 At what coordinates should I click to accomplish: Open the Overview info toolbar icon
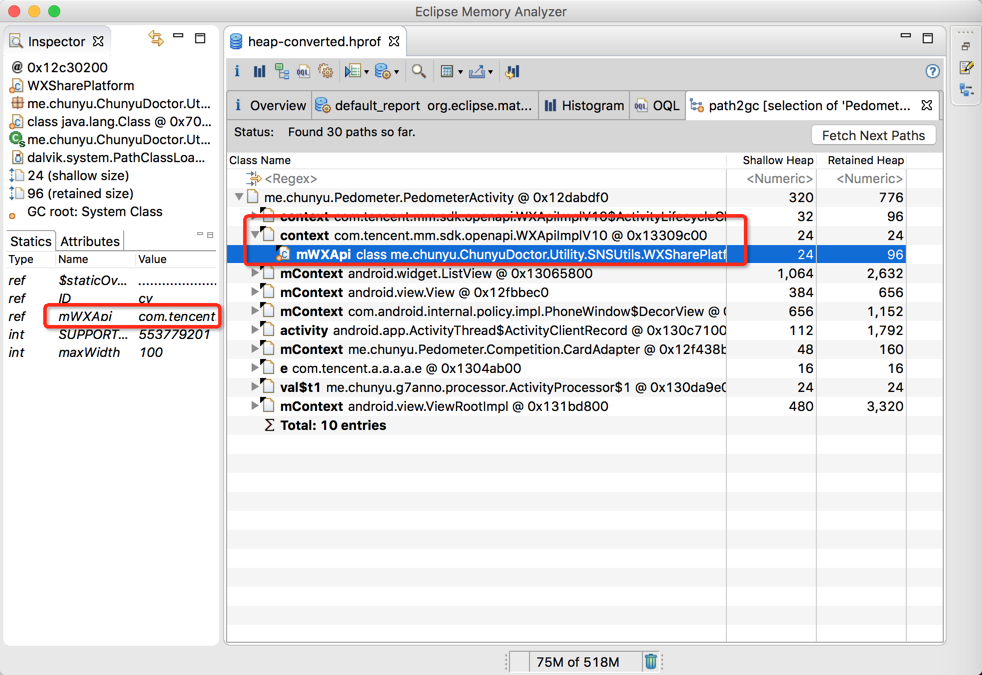coord(237,71)
